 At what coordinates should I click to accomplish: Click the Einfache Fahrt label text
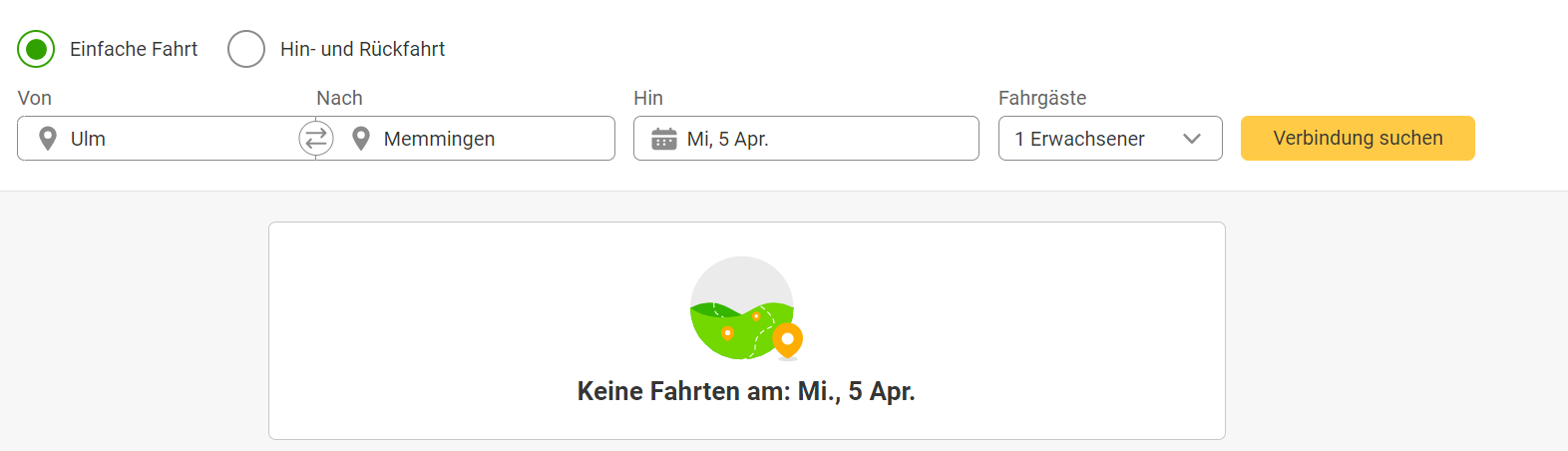pyautogui.click(x=134, y=49)
